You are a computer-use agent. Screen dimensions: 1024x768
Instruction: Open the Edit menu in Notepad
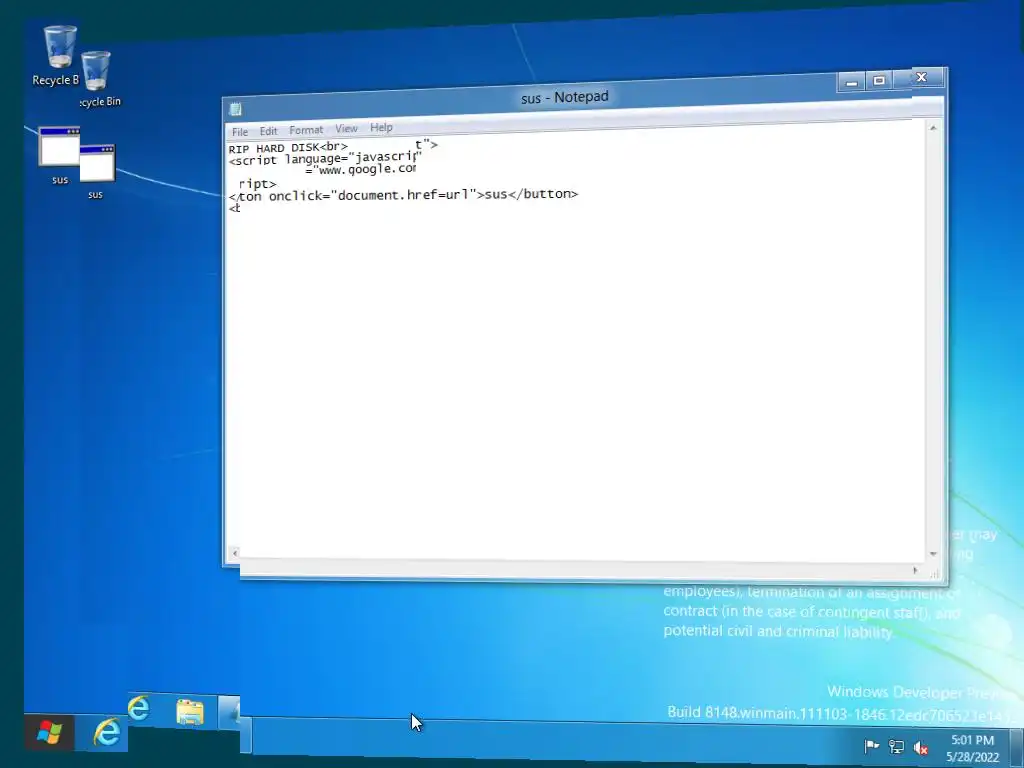pyautogui.click(x=268, y=131)
